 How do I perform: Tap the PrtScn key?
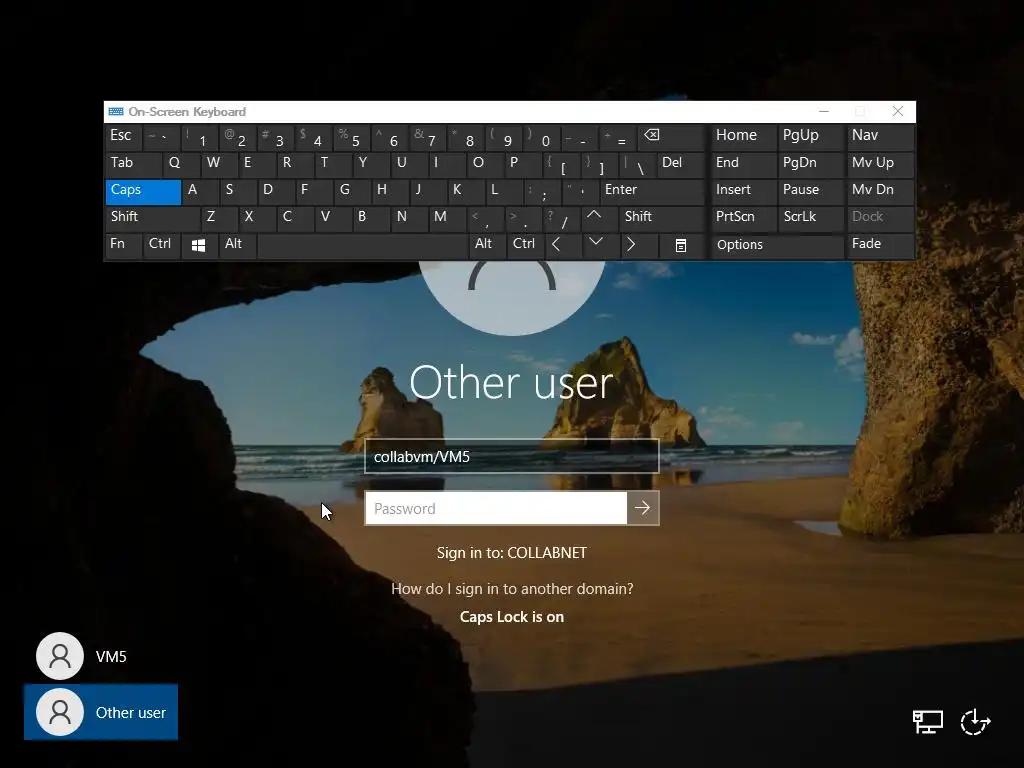(x=743, y=218)
